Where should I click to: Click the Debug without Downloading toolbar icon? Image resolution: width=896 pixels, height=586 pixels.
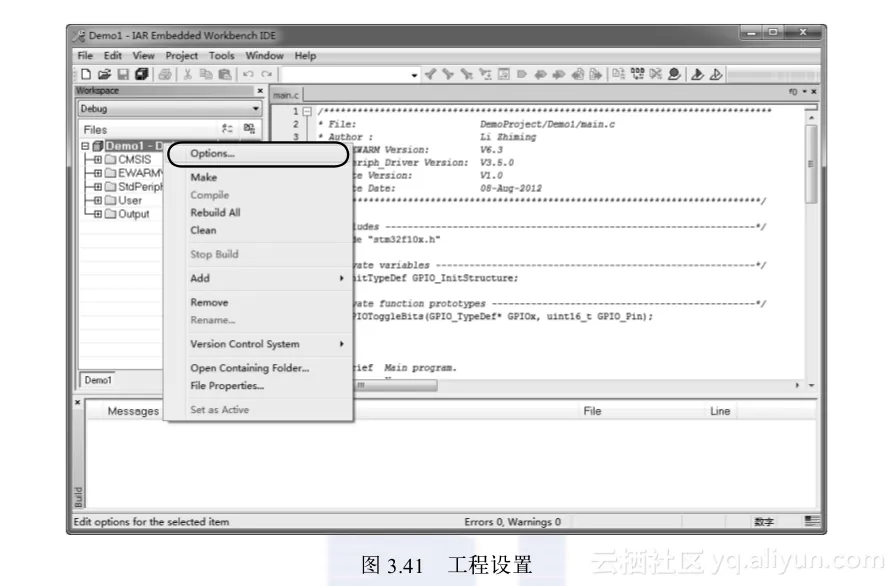click(x=715, y=74)
